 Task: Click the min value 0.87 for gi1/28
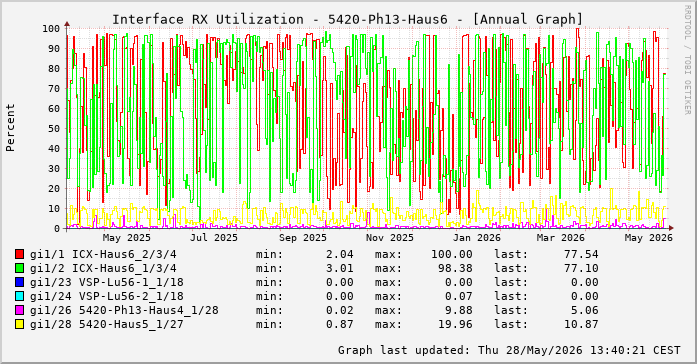[x=340, y=324]
